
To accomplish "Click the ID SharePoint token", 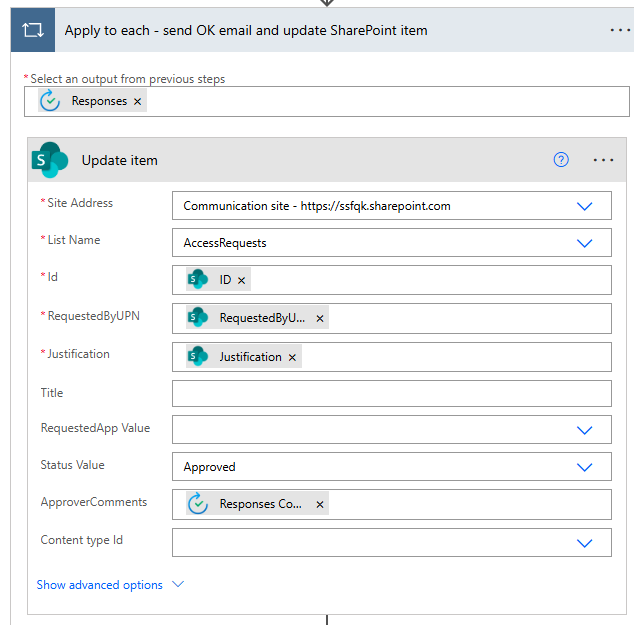I will 218,279.
